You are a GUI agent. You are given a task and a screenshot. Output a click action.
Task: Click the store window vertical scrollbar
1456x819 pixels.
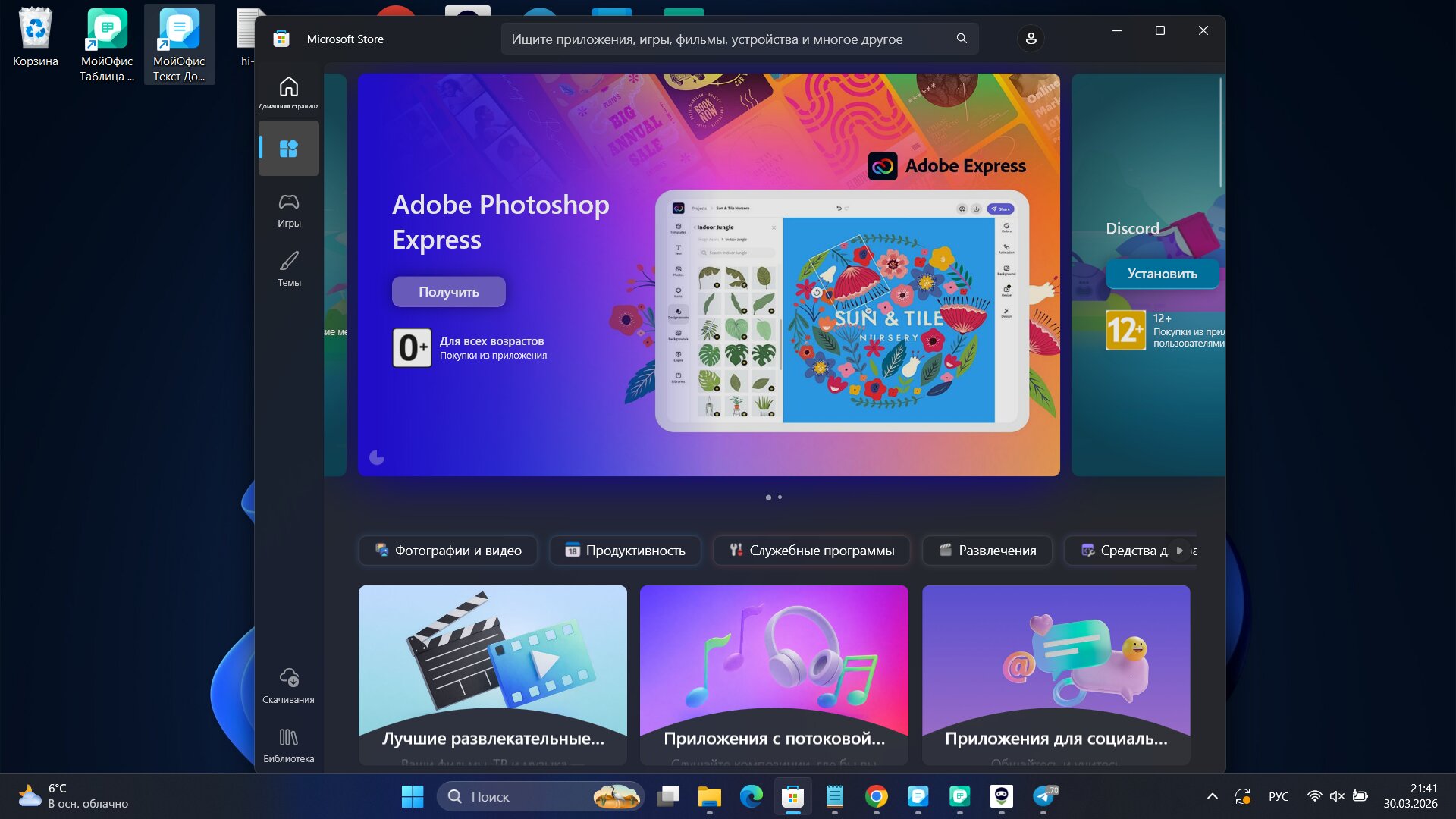tap(1220, 133)
